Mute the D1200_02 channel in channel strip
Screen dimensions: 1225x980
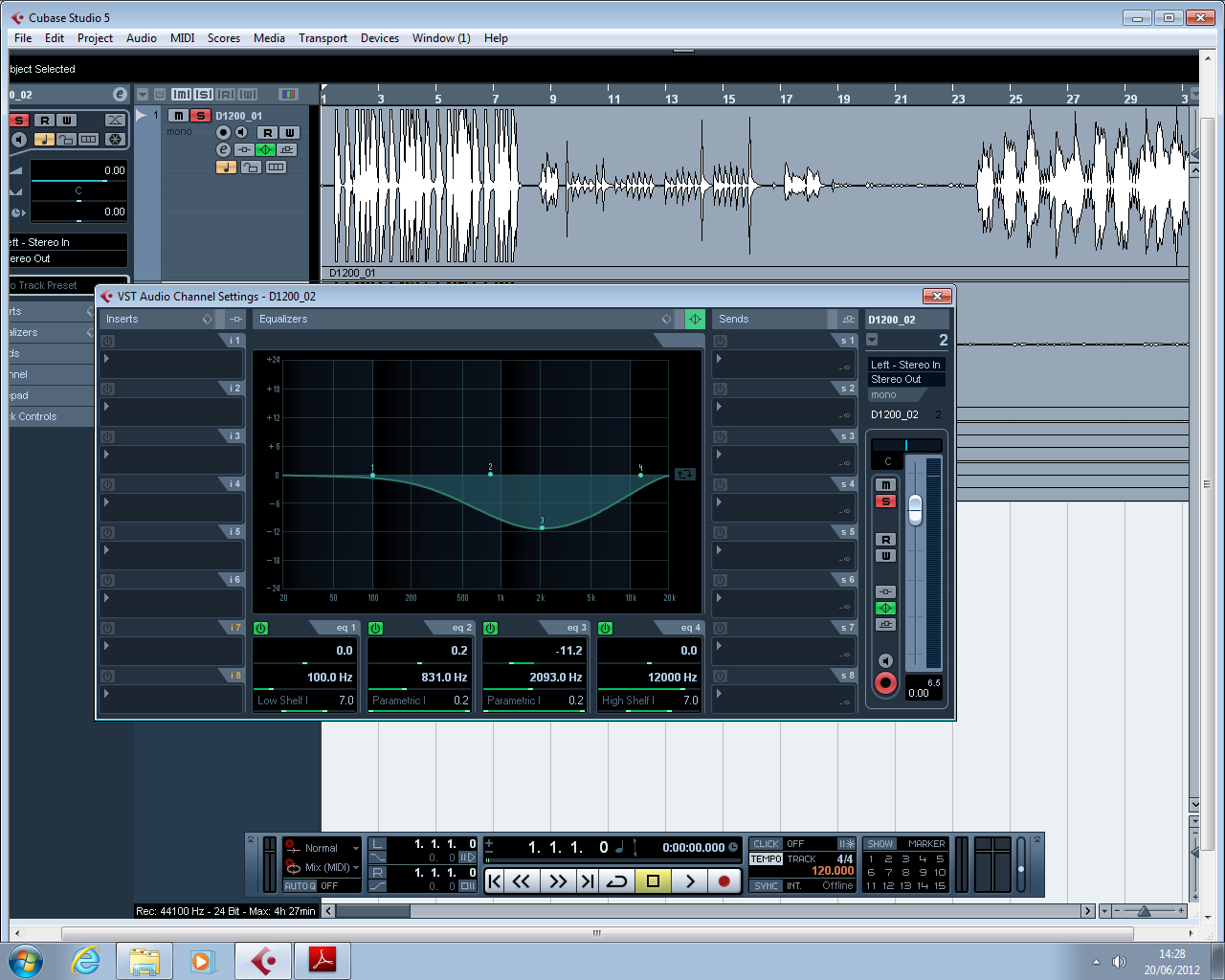(x=886, y=485)
